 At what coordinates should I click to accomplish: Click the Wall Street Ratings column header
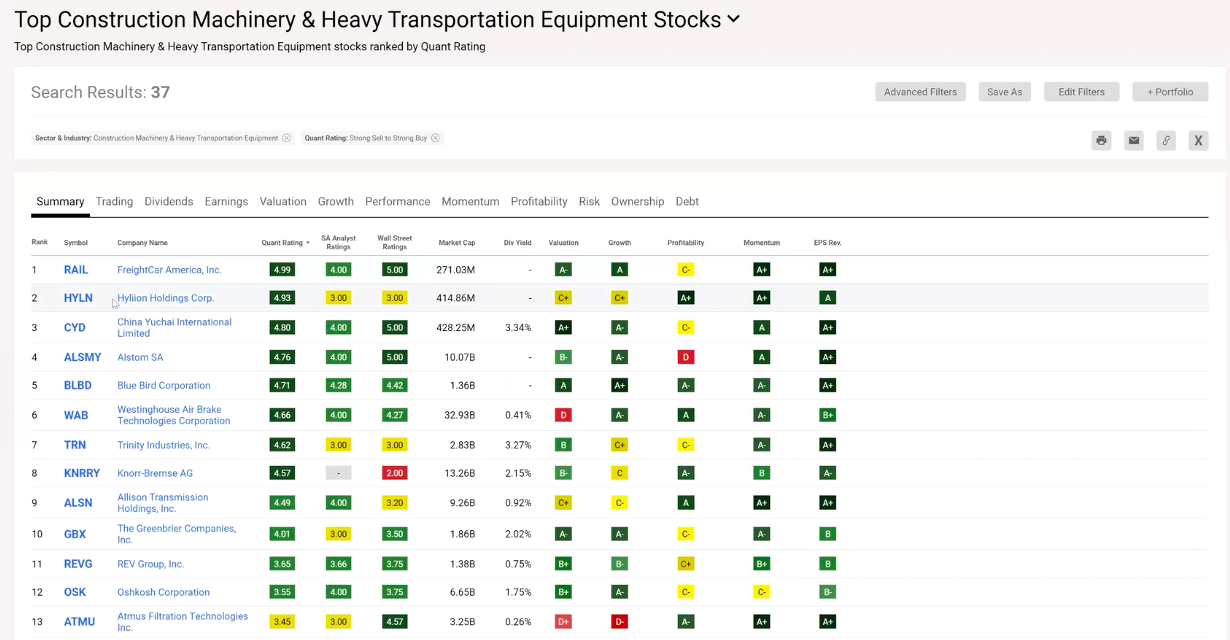point(395,242)
